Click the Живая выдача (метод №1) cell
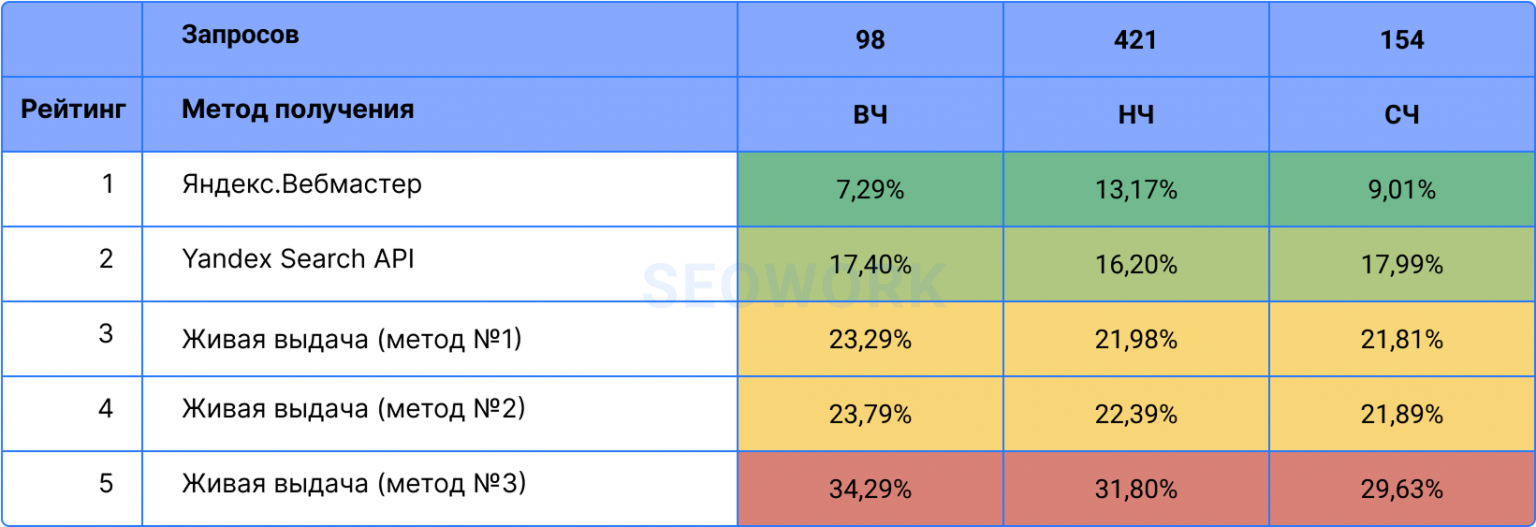 [x=352, y=339]
